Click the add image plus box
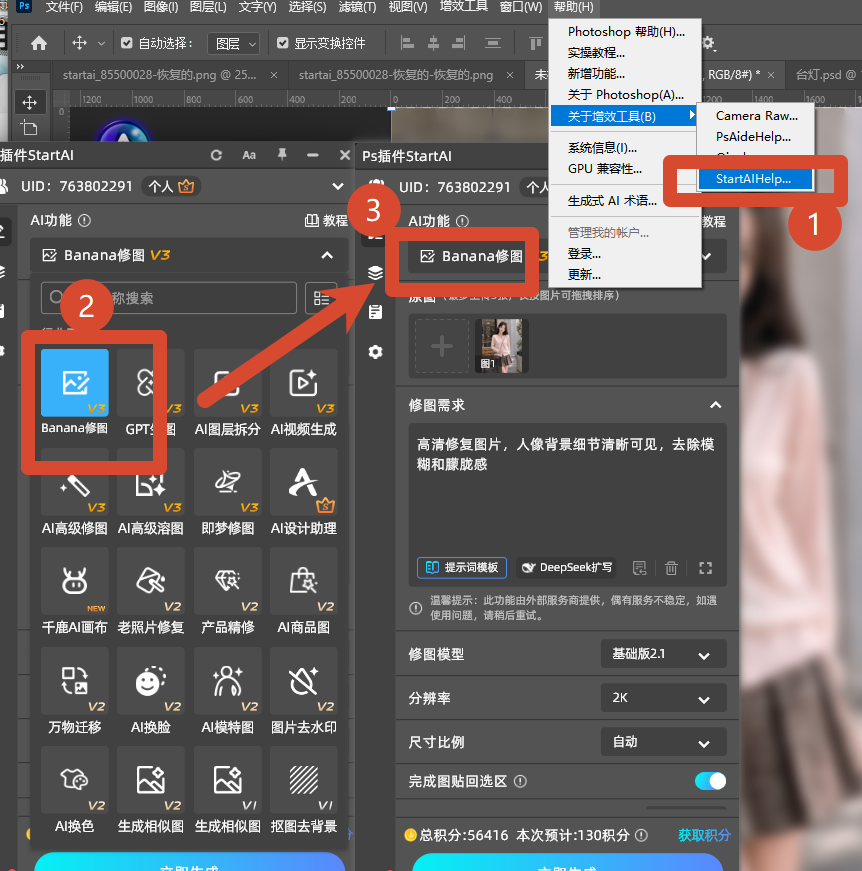 click(x=442, y=347)
